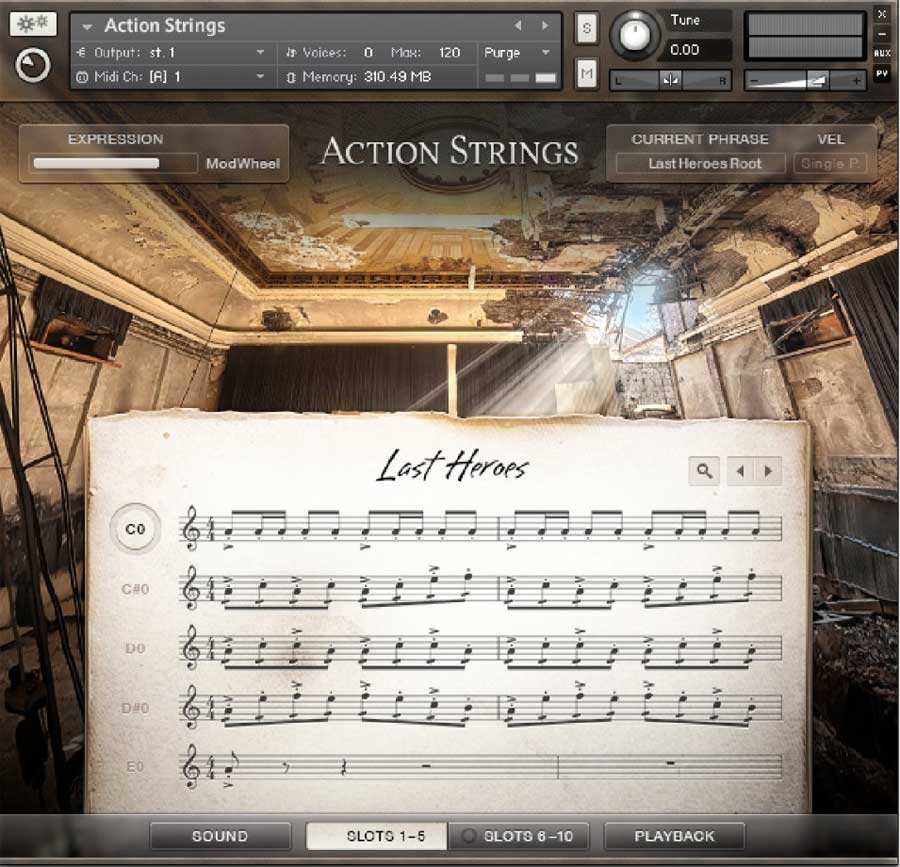Open the snowflake instrument options icon
Viewport: 900px width, 867px height.
tap(33, 24)
